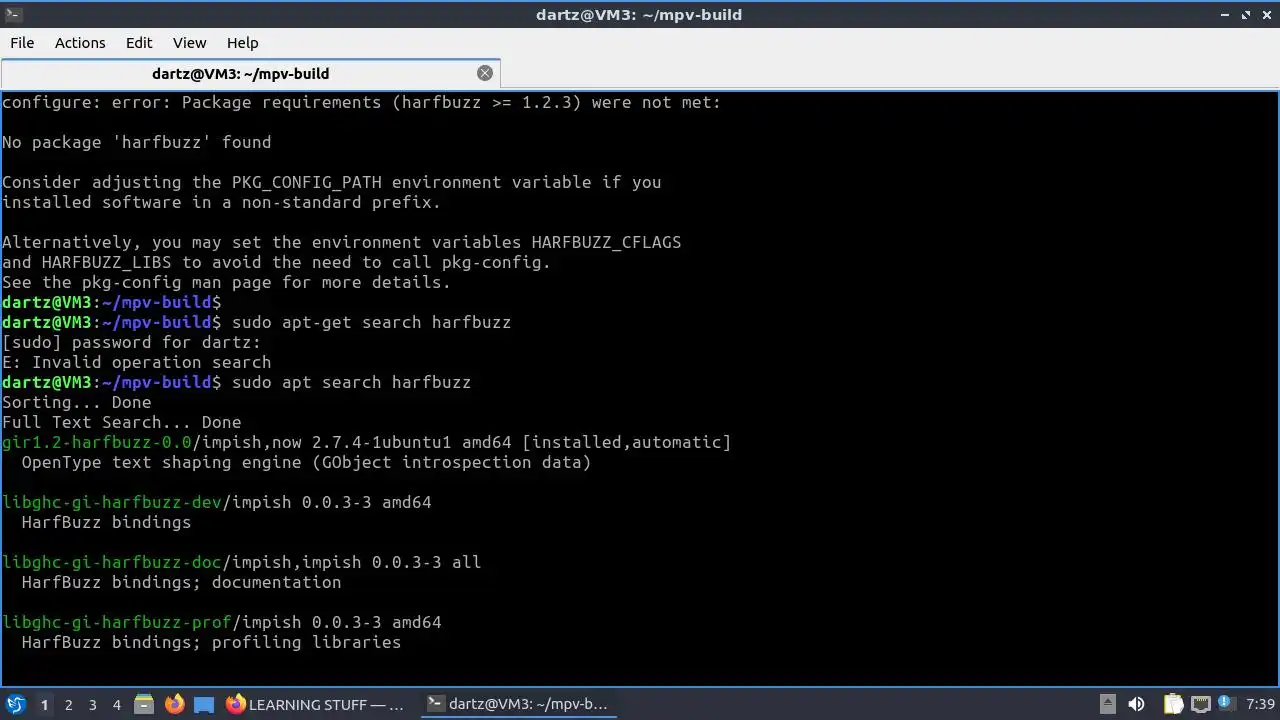Open the file manager icon in taskbar
Viewport: 1280px width, 720px height.
point(144,704)
